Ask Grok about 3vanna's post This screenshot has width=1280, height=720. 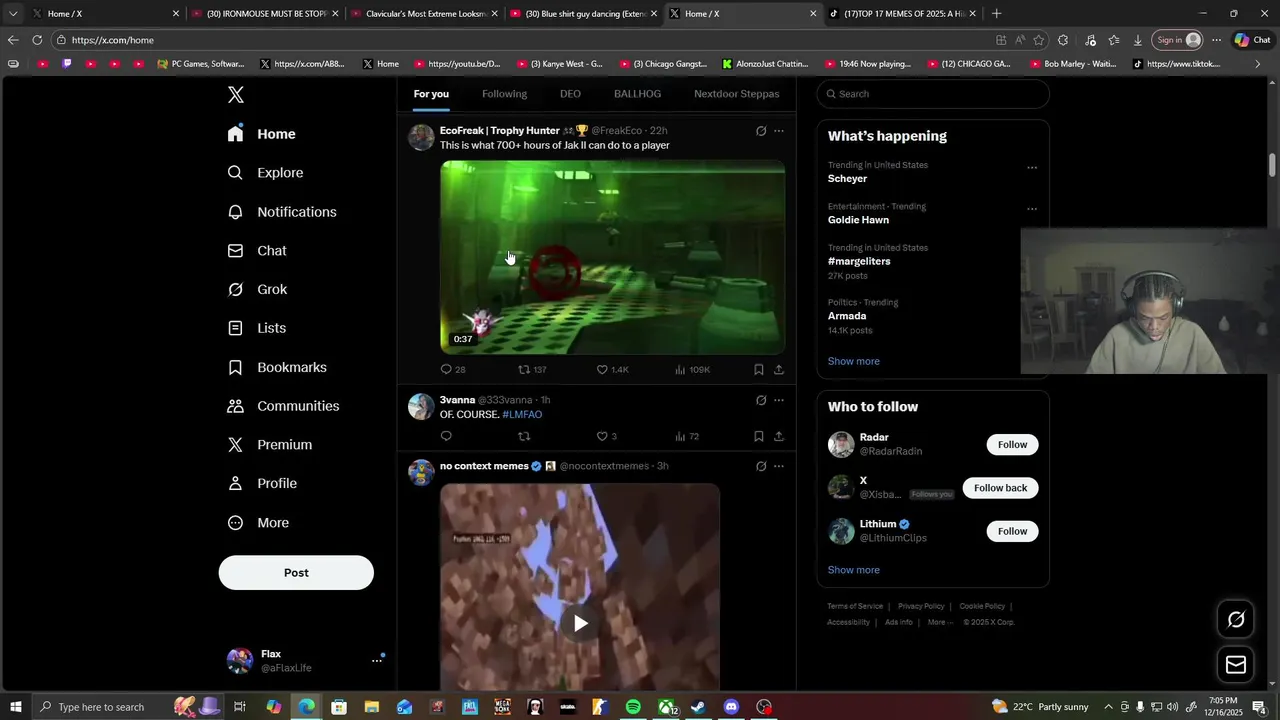(761, 400)
